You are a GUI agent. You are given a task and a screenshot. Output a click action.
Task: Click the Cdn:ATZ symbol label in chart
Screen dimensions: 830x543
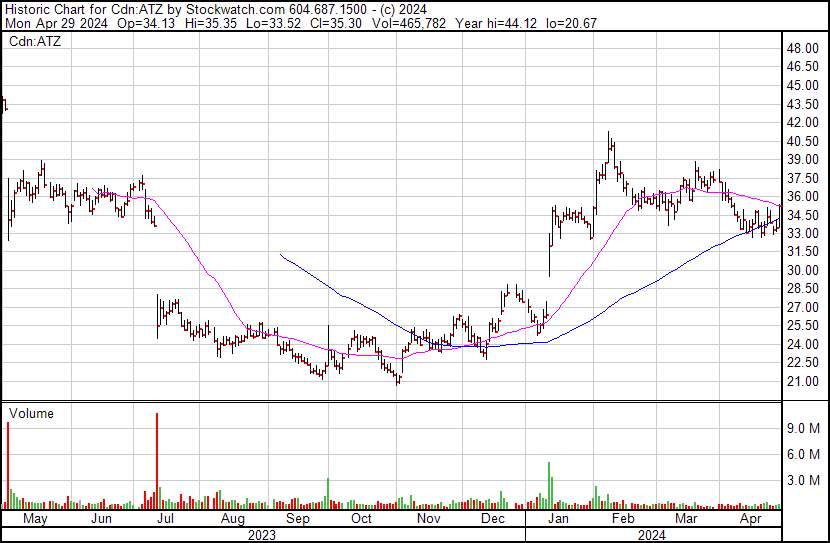(35, 41)
